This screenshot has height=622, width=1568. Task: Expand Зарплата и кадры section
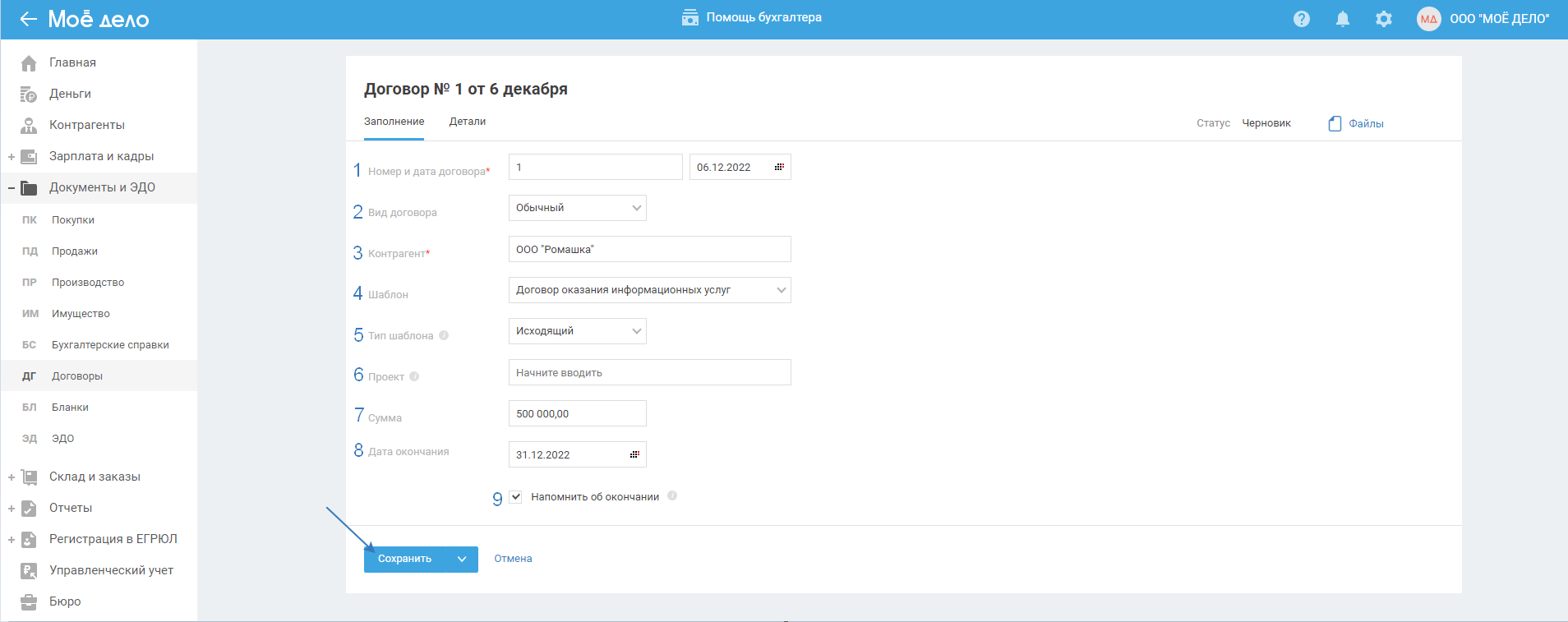(x=12, y=157)
